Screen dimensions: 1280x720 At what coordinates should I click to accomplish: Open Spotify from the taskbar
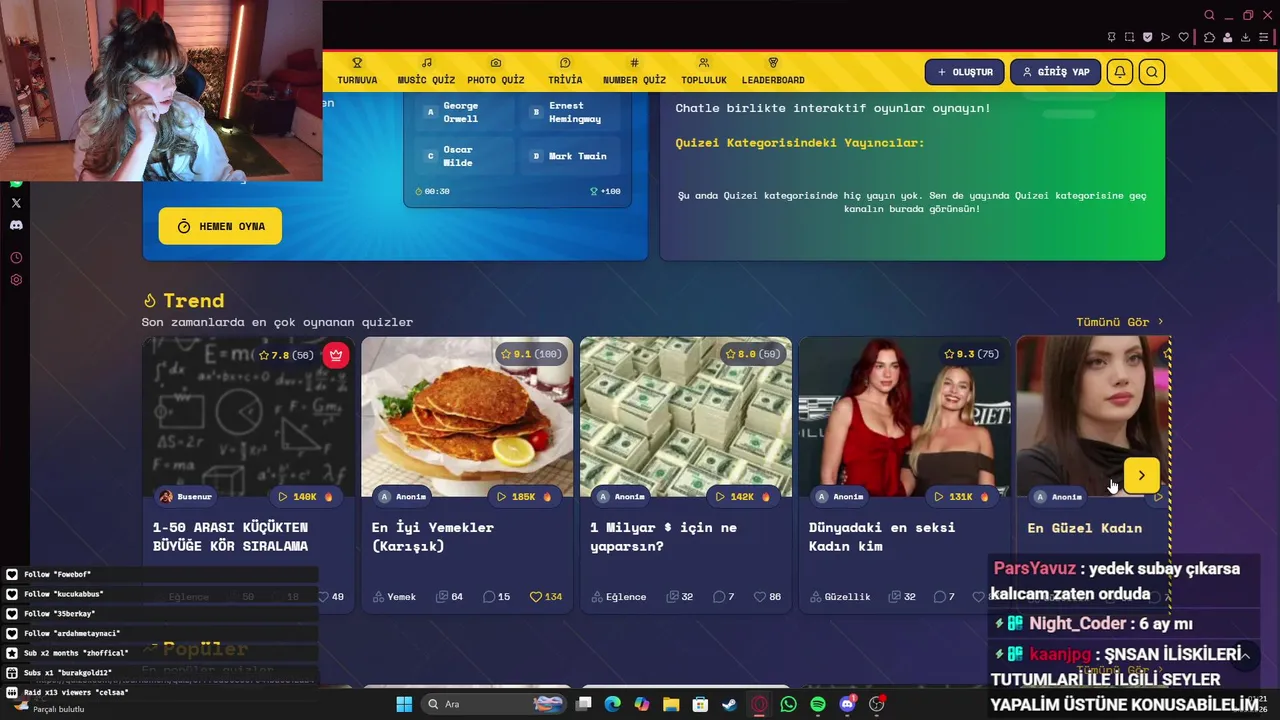click(818, 704)
